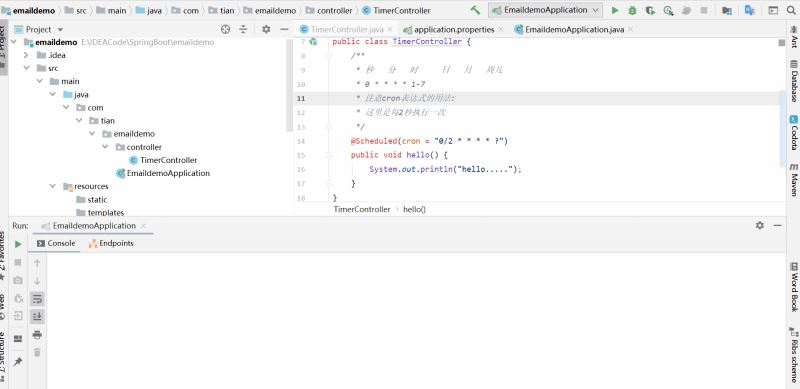This screenshot has height=389, width=800.
Task: Click the Search Everywhere magnifier icon
Action: coord(791,10)
